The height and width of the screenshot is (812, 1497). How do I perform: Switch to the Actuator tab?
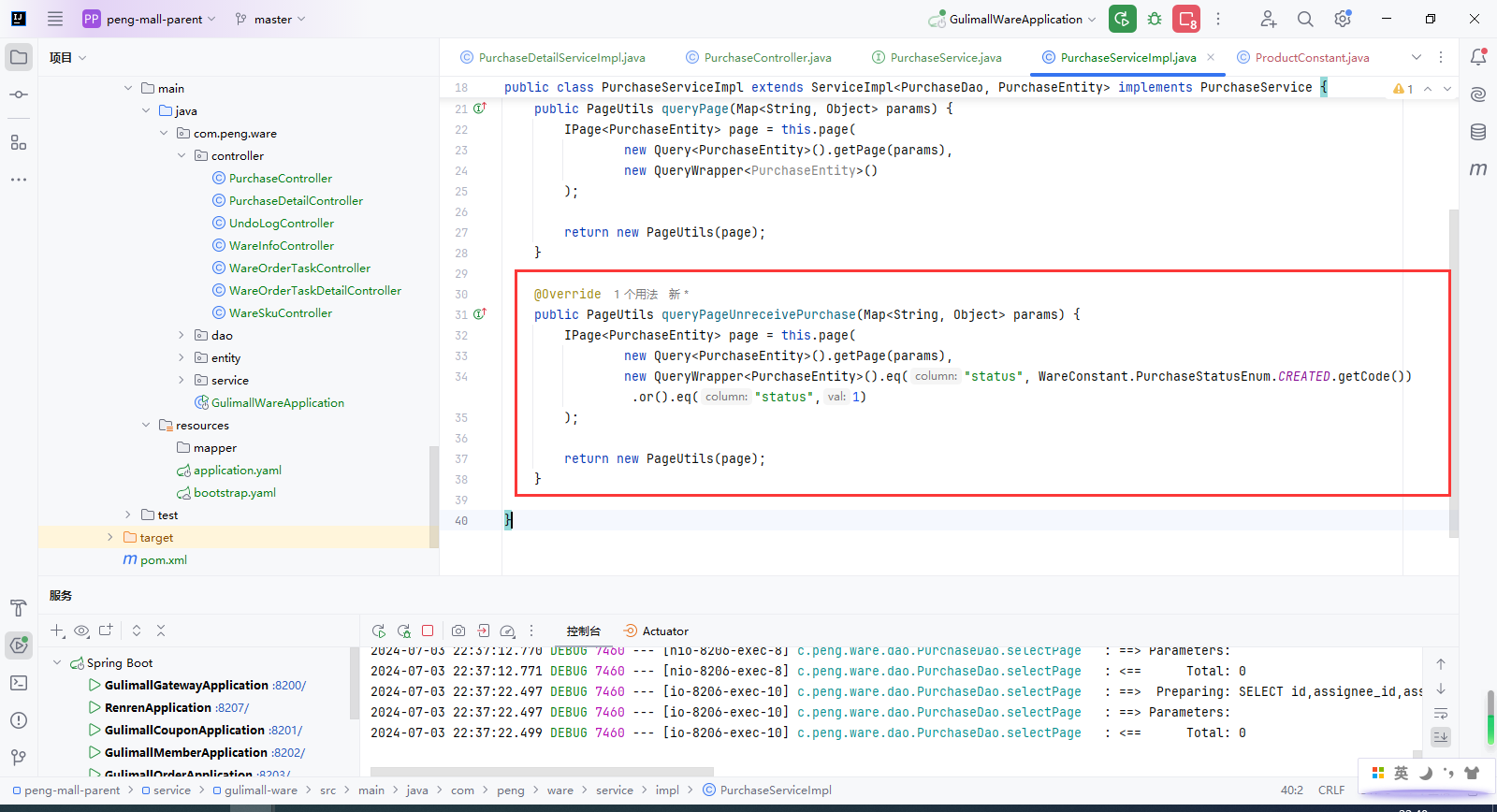[x=656, y=631]
